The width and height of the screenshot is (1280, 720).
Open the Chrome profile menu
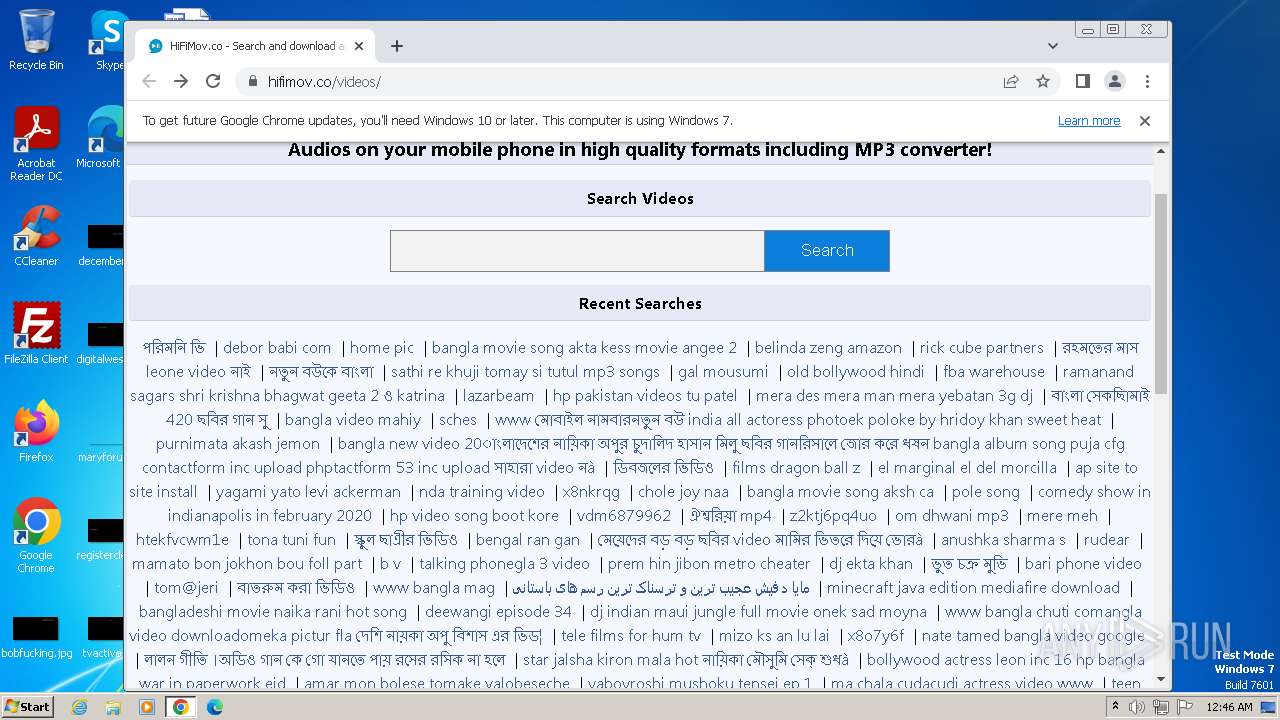click(1115, 81)
